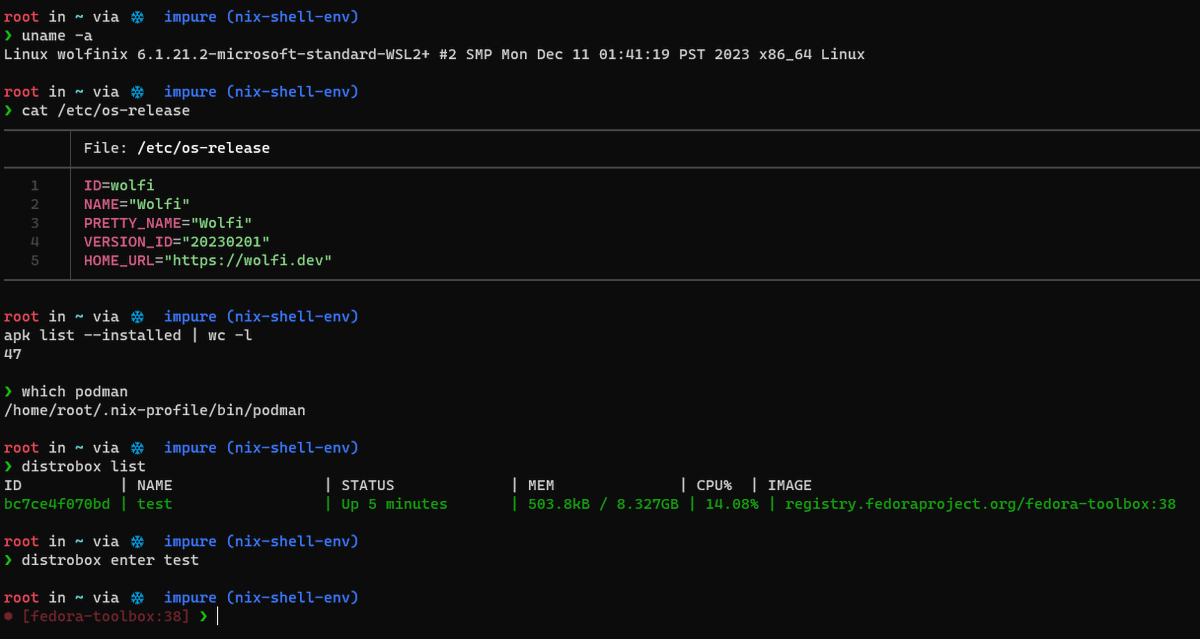The height and width of the screenshot is (639, 1200).
Task: Click the line VERSION_ID="20230201"
Action: pos(177,242)
